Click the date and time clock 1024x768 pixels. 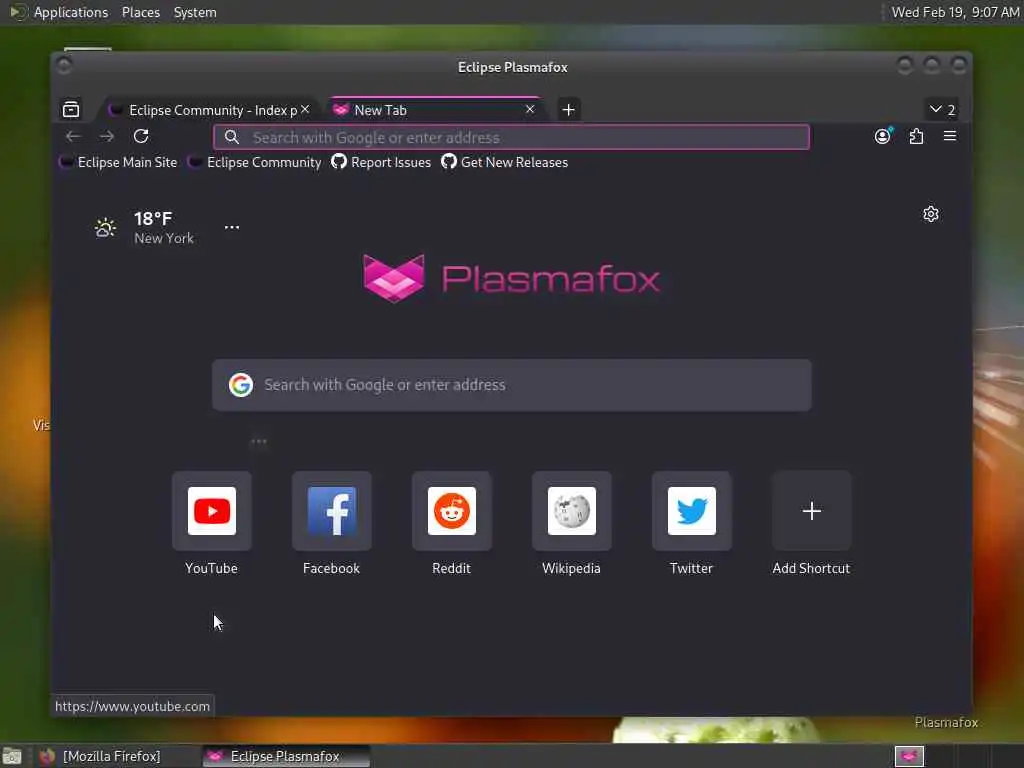tap(955, 12)
